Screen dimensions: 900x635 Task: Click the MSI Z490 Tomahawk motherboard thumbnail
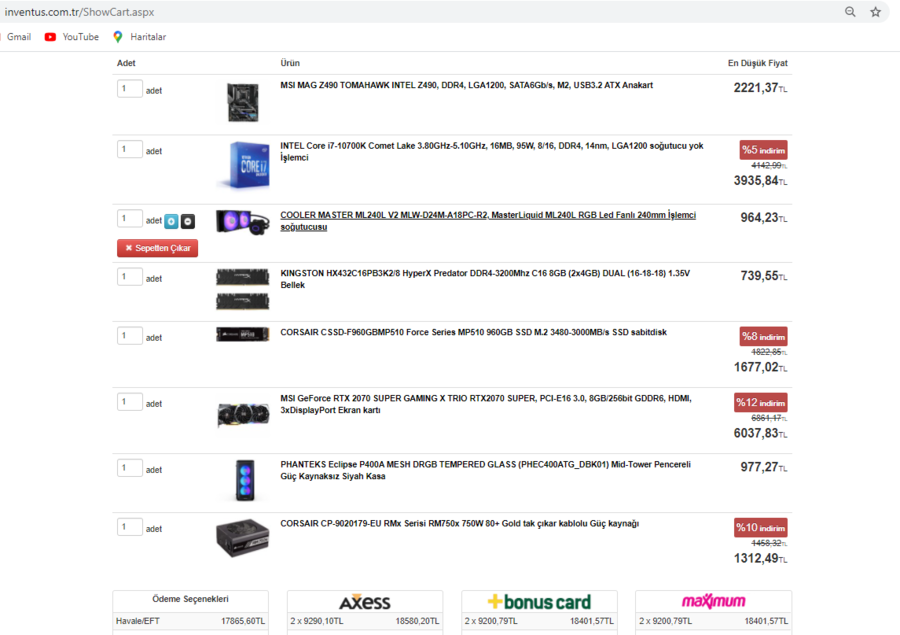(x=243, y=102)
